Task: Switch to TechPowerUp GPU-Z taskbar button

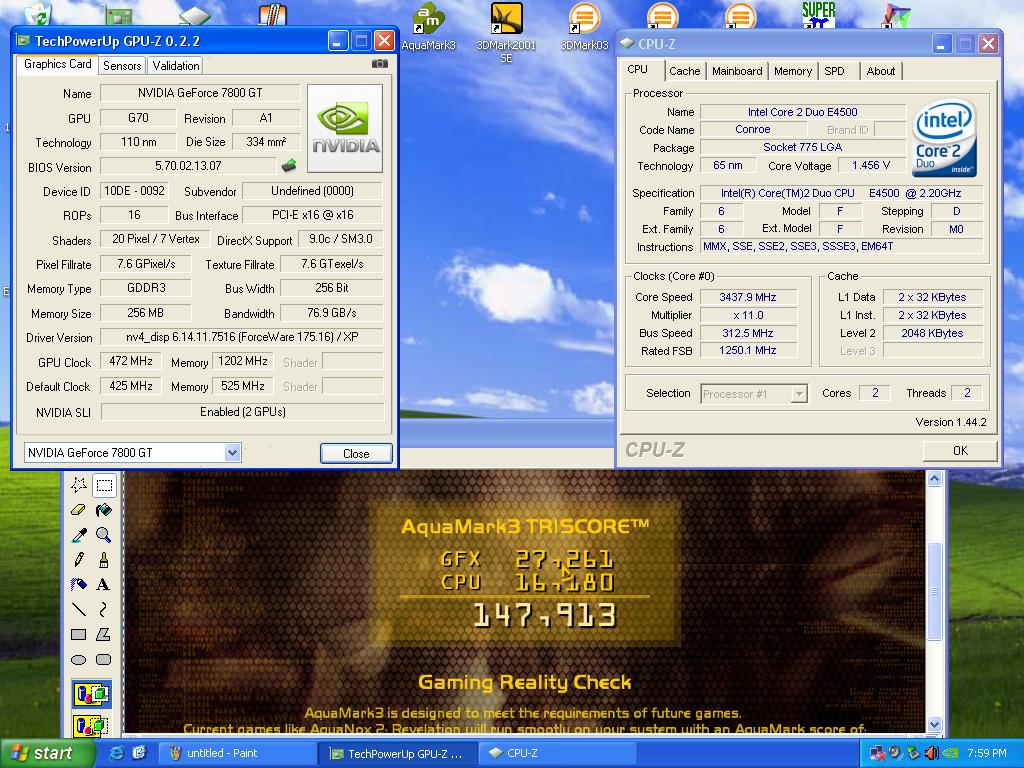Action: [398, 753]
